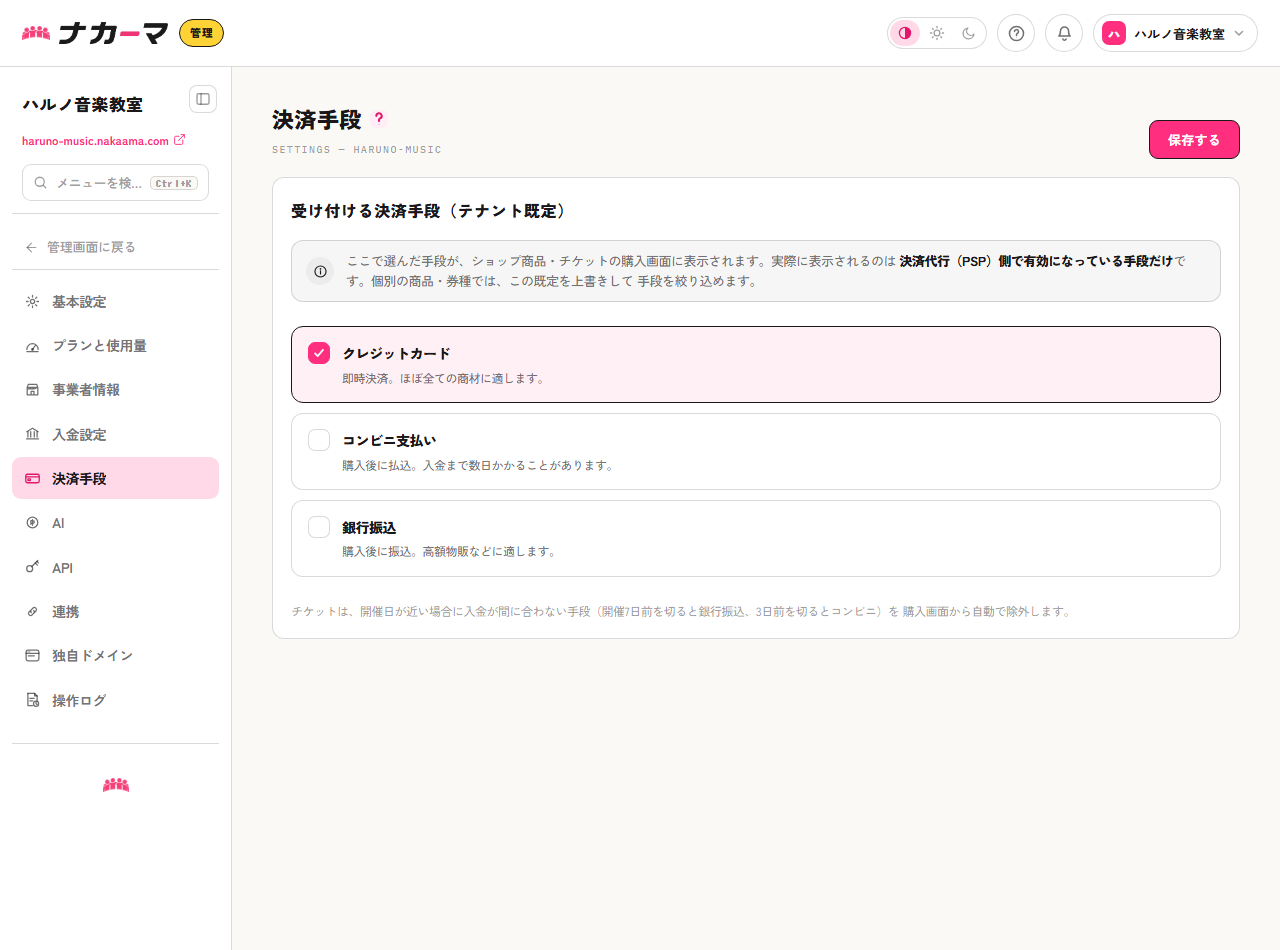Open 入金設定 menu item
The image size is (1280, 950).
click(x=115, y=435)
